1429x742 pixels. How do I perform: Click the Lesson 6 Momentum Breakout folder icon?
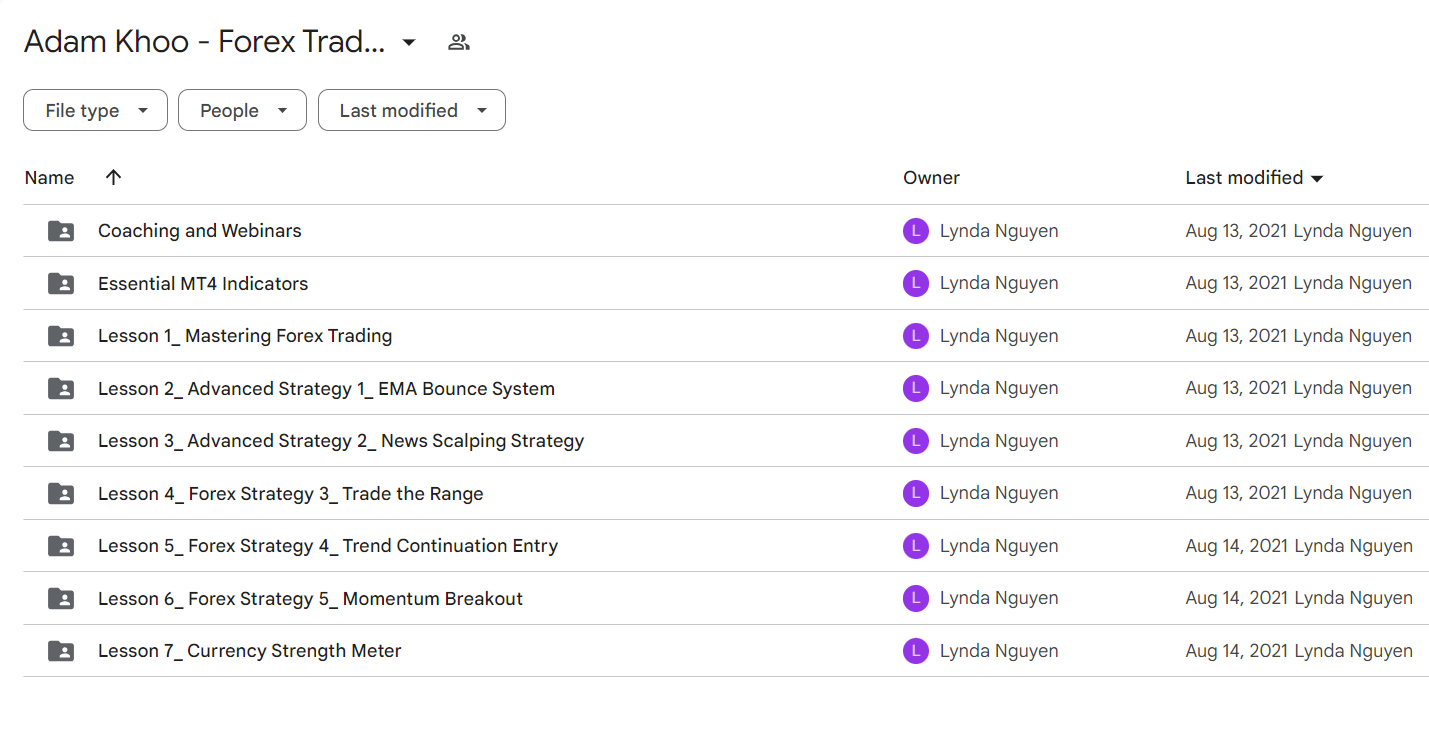(x=61, y=599)
